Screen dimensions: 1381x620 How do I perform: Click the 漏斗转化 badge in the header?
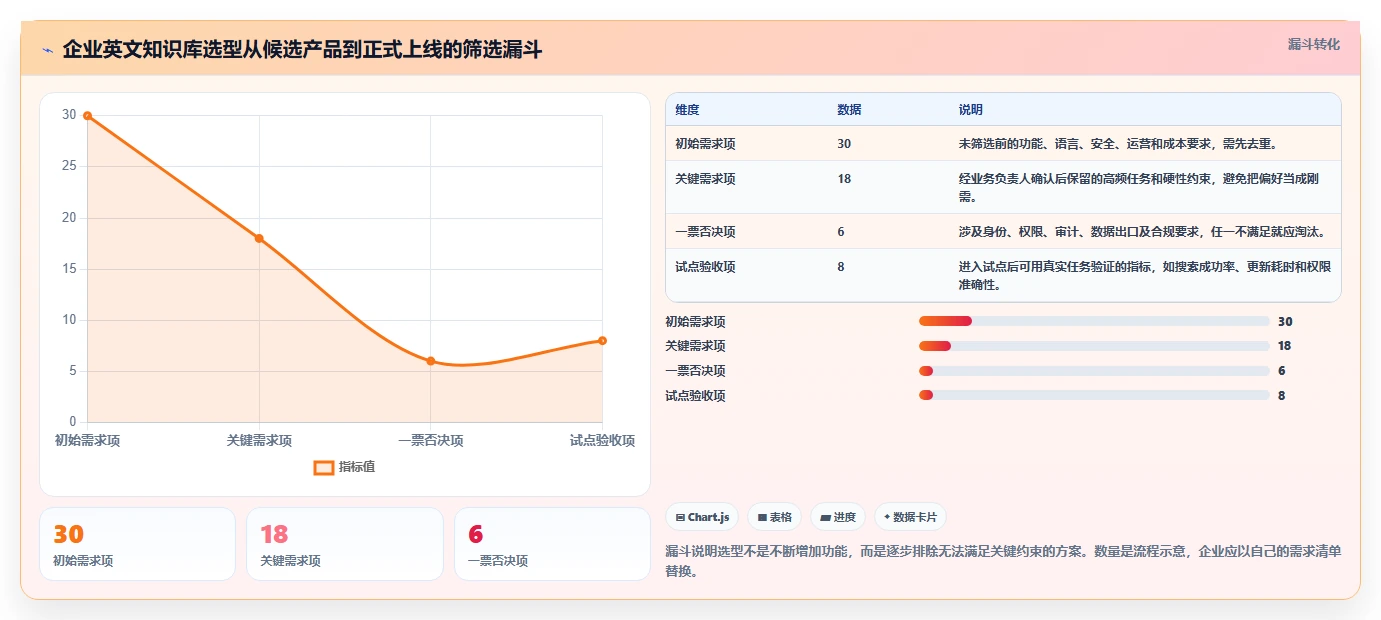click(1313, 44)
